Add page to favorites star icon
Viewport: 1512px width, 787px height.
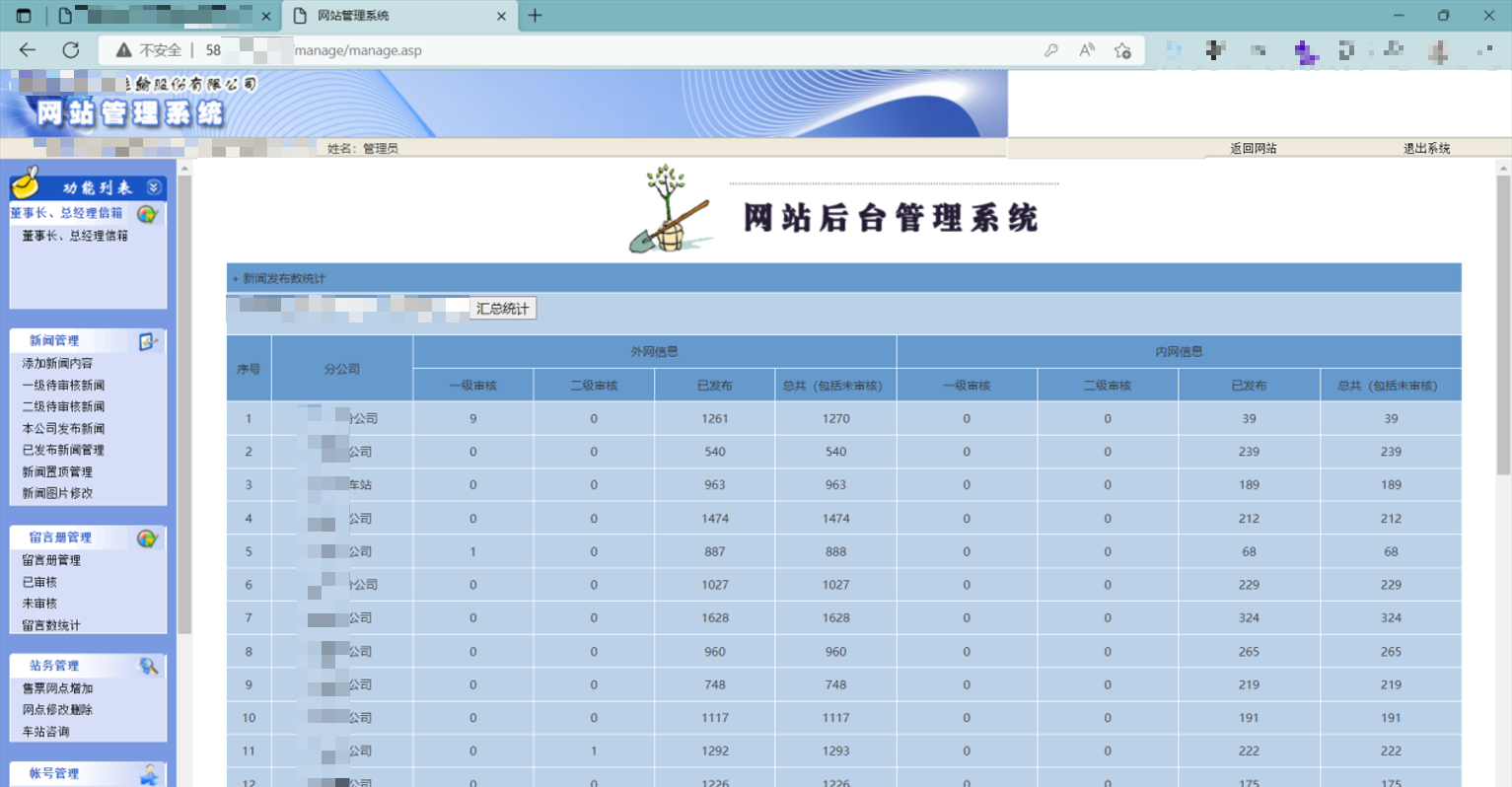[x=1122, y=50]
